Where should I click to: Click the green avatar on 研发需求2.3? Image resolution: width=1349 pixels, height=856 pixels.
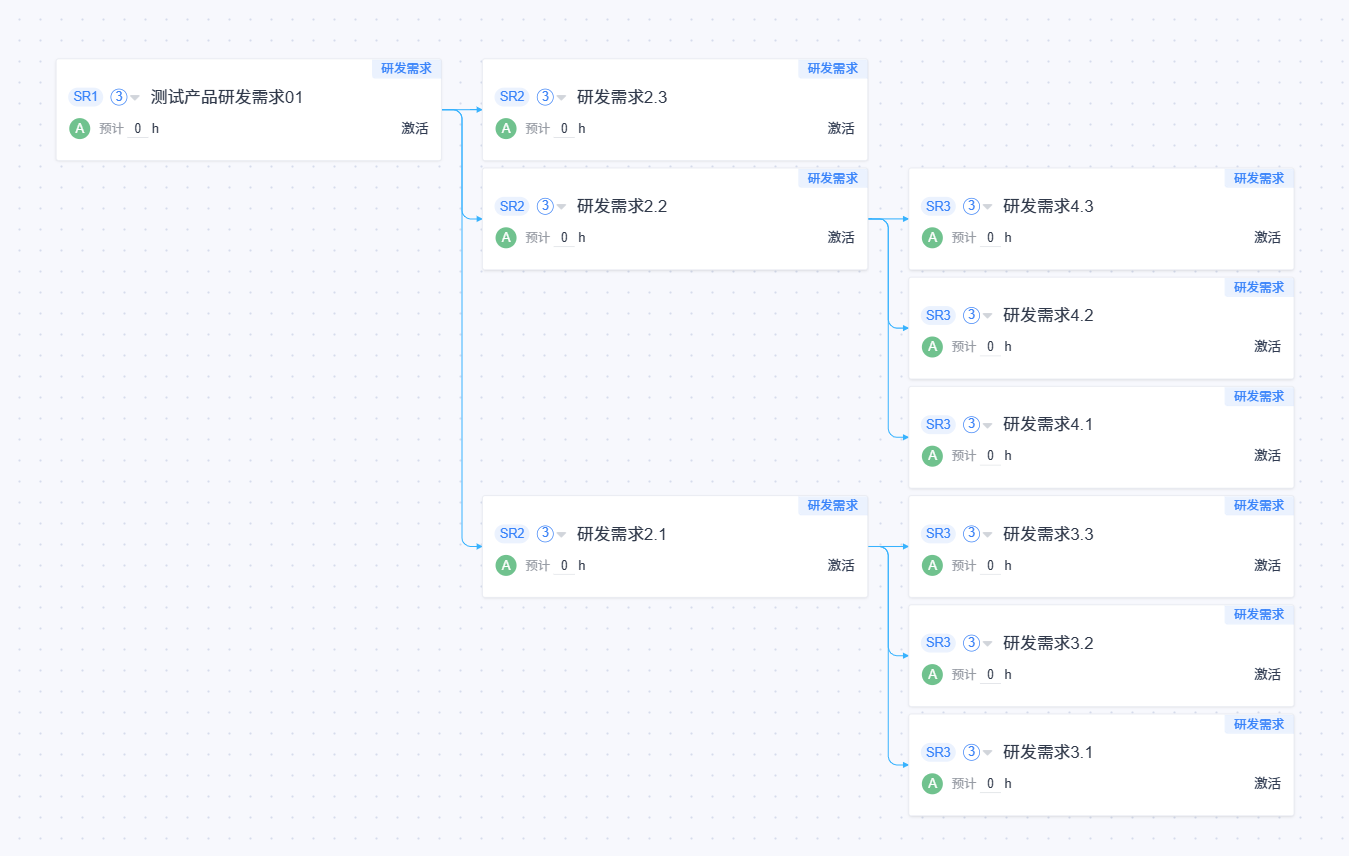[x=506, y=128]
